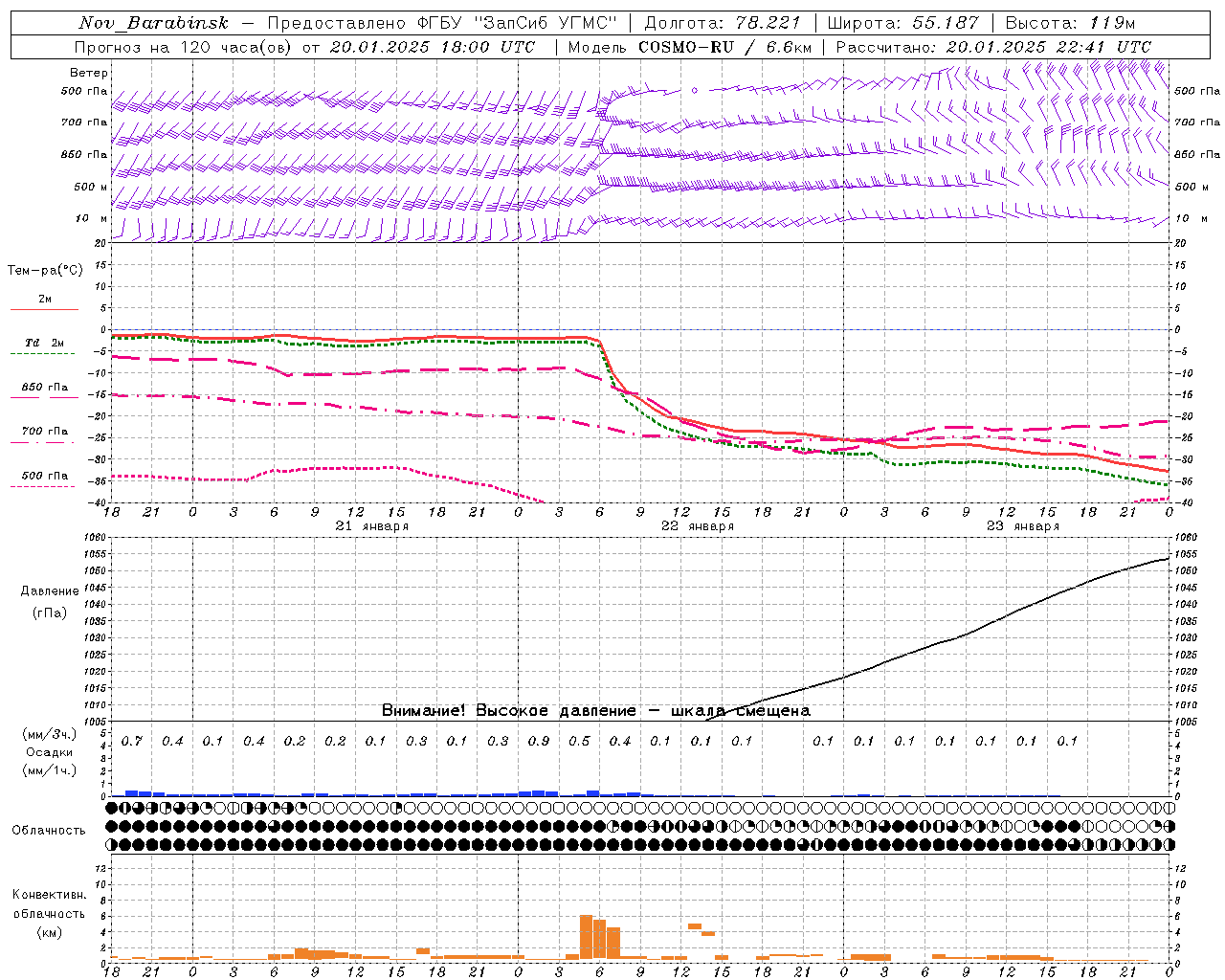
Task: Click the "23 января" date label
Action: pos(1023,526)
